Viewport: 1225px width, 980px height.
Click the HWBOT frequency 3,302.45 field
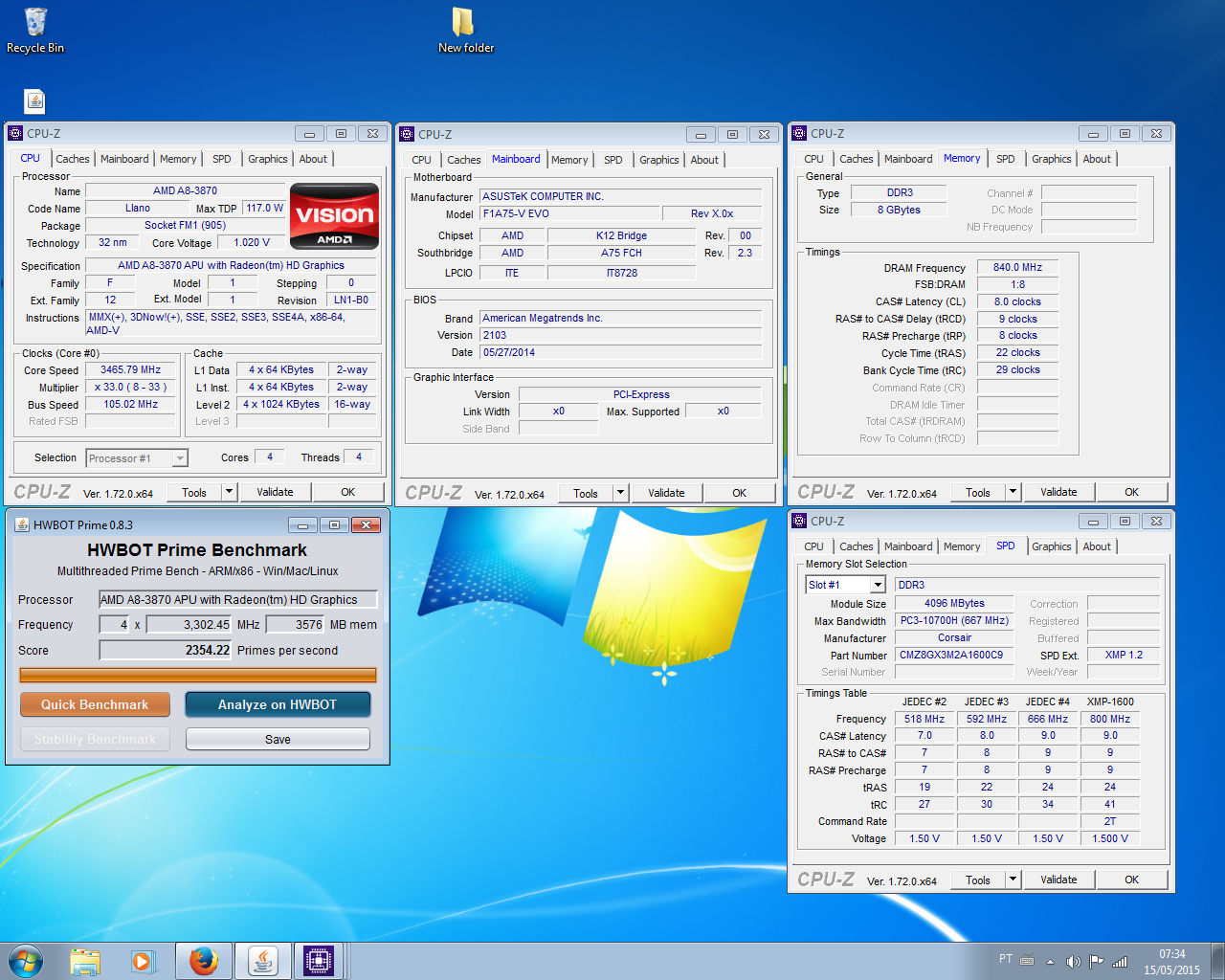coord(189,624)
